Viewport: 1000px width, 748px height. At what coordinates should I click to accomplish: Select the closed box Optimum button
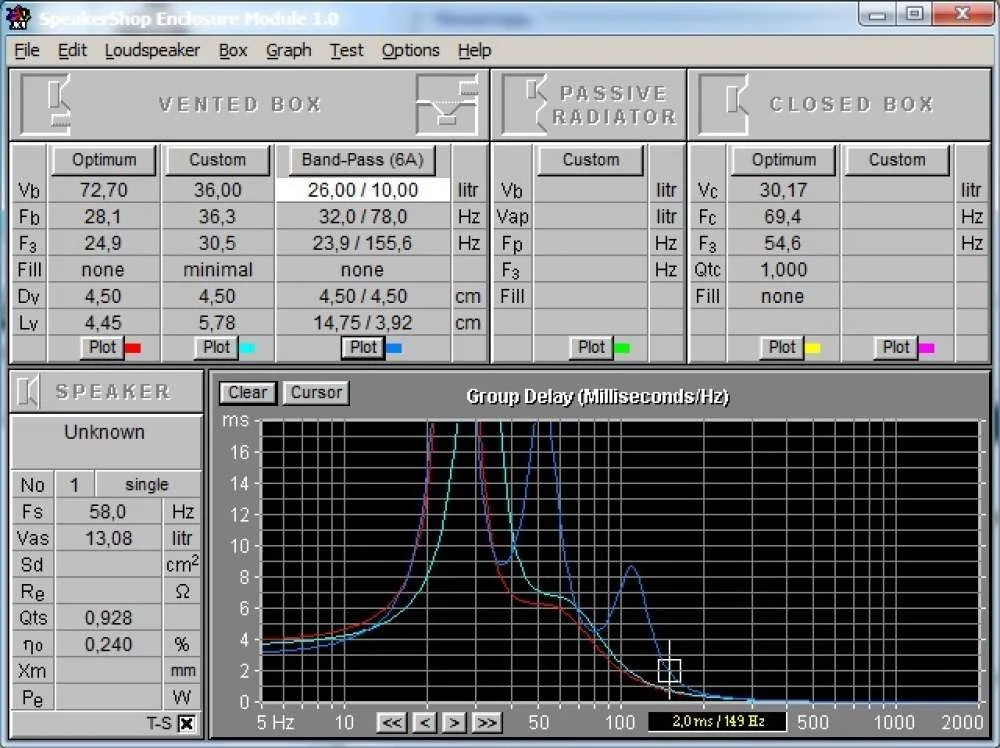(x=783, y=160)
